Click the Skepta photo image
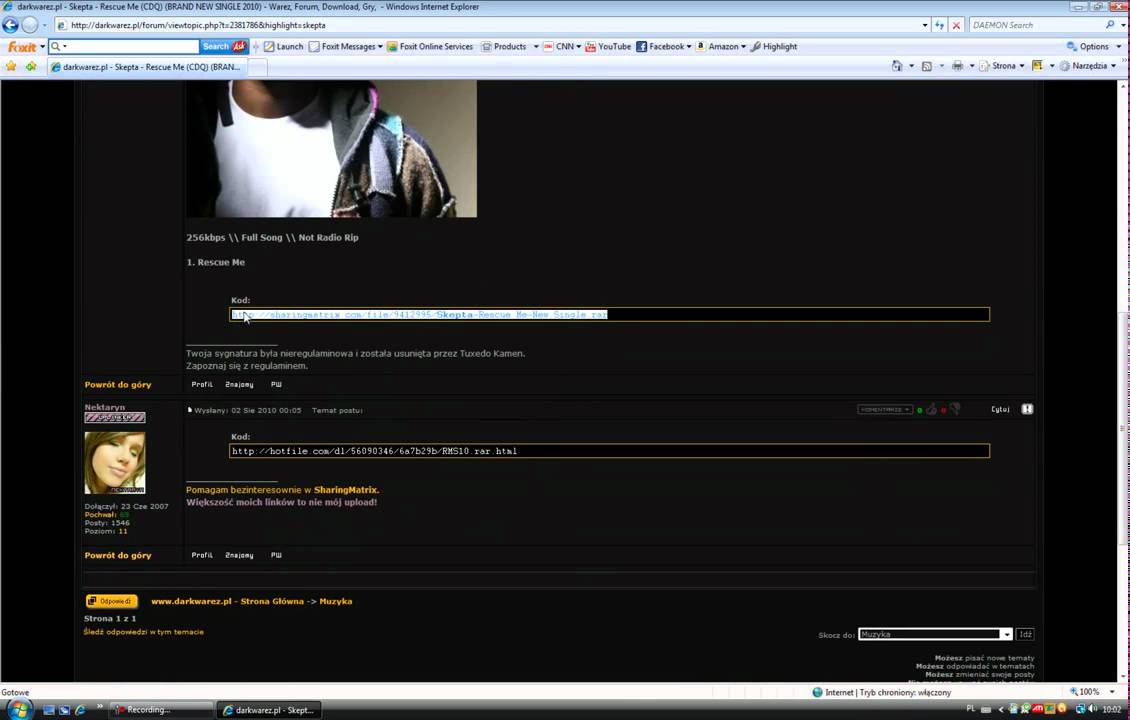Viewport: 1130px width, 720px height. pos(332,148)
